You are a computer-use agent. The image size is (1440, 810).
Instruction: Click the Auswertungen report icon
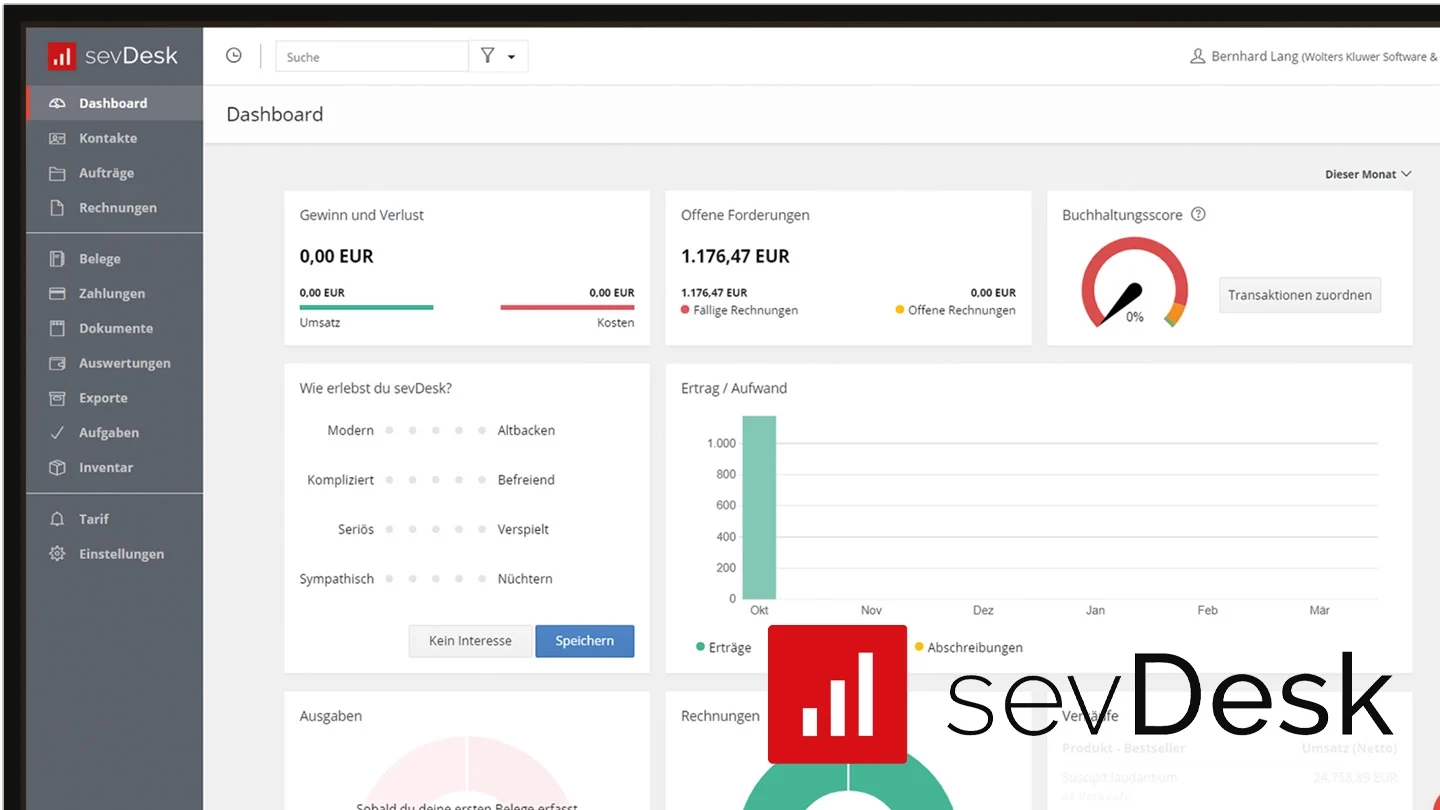click(x=57, y=363)
